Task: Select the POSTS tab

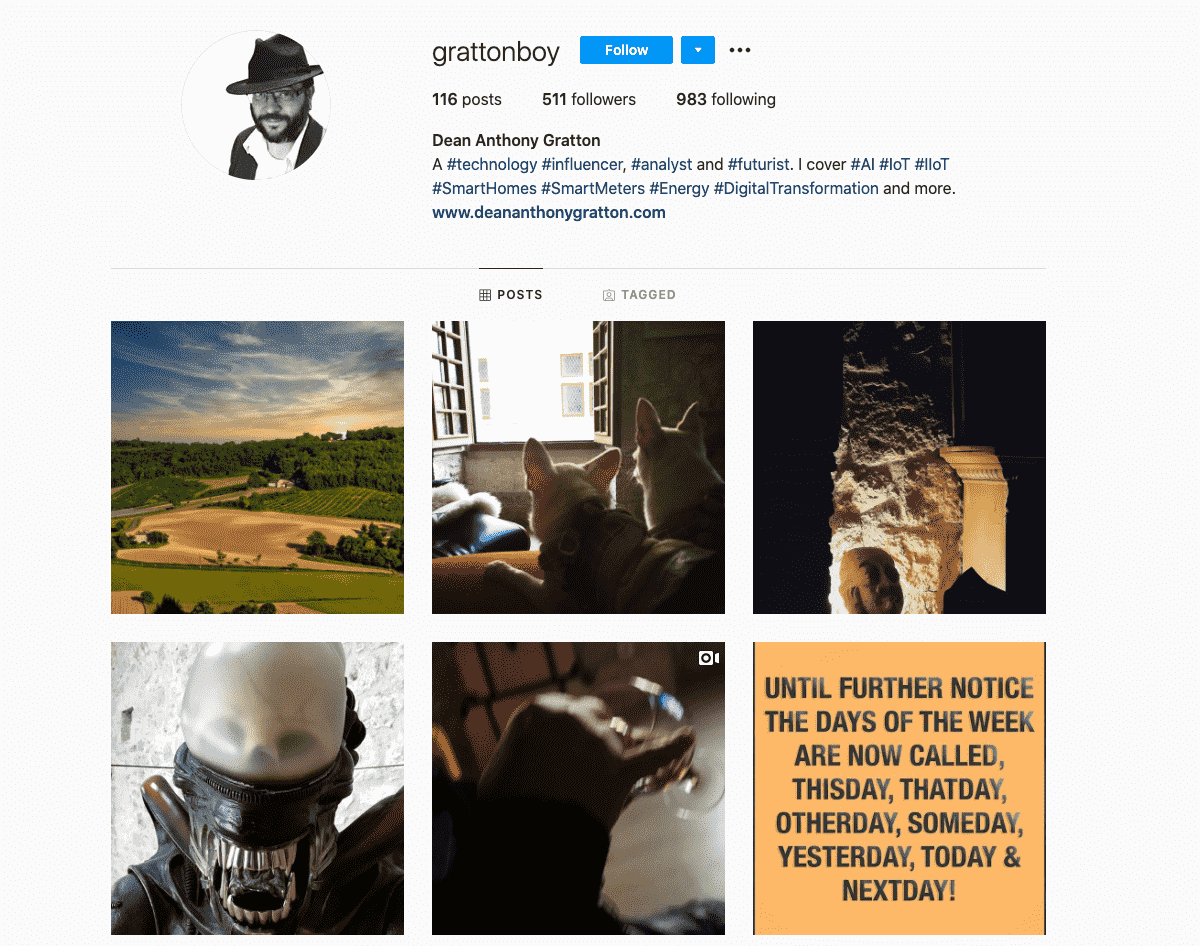Action: (511, 295)
